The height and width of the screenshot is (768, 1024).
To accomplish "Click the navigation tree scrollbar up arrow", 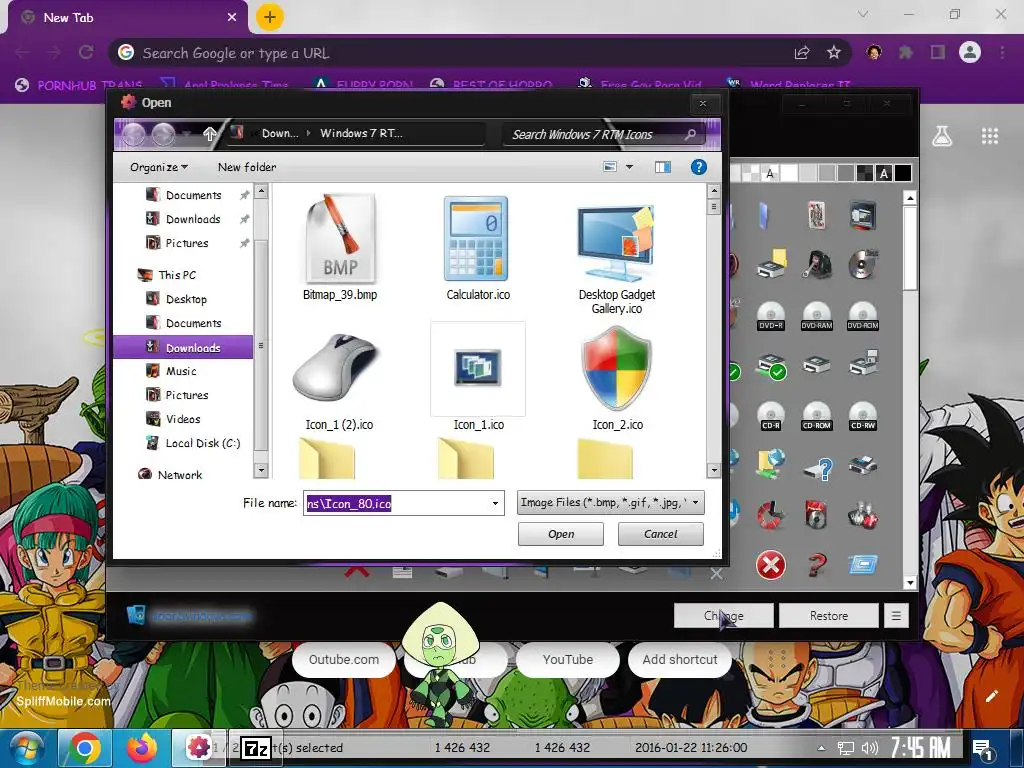I will [261, 192].
